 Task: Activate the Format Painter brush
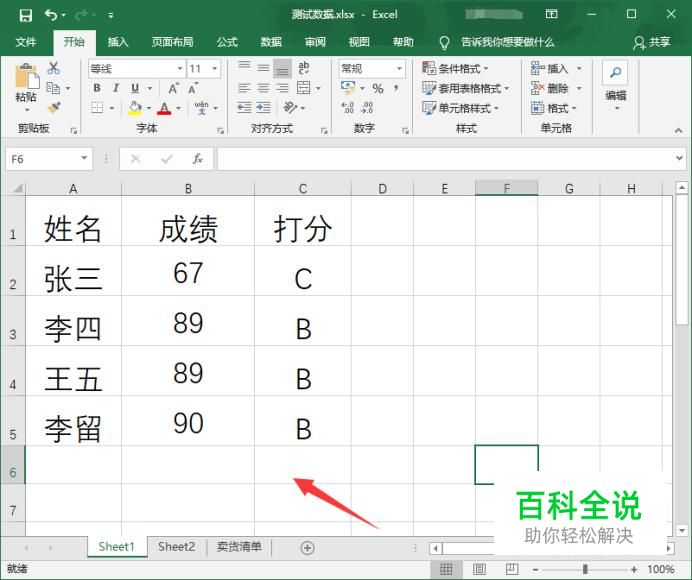coord(54,107)
